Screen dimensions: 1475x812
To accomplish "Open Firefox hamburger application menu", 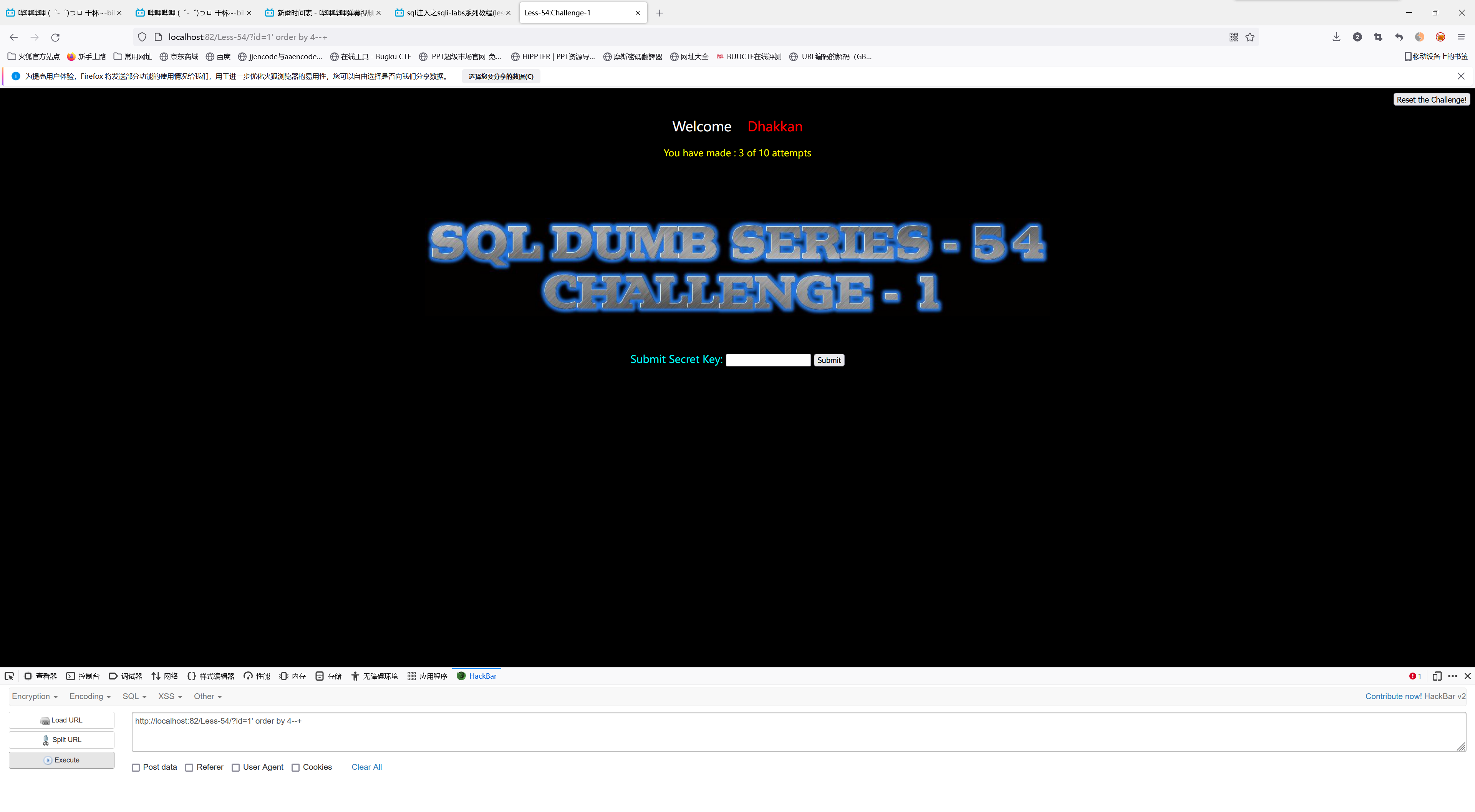I will pyautogui.click(x=1461, y=37).
